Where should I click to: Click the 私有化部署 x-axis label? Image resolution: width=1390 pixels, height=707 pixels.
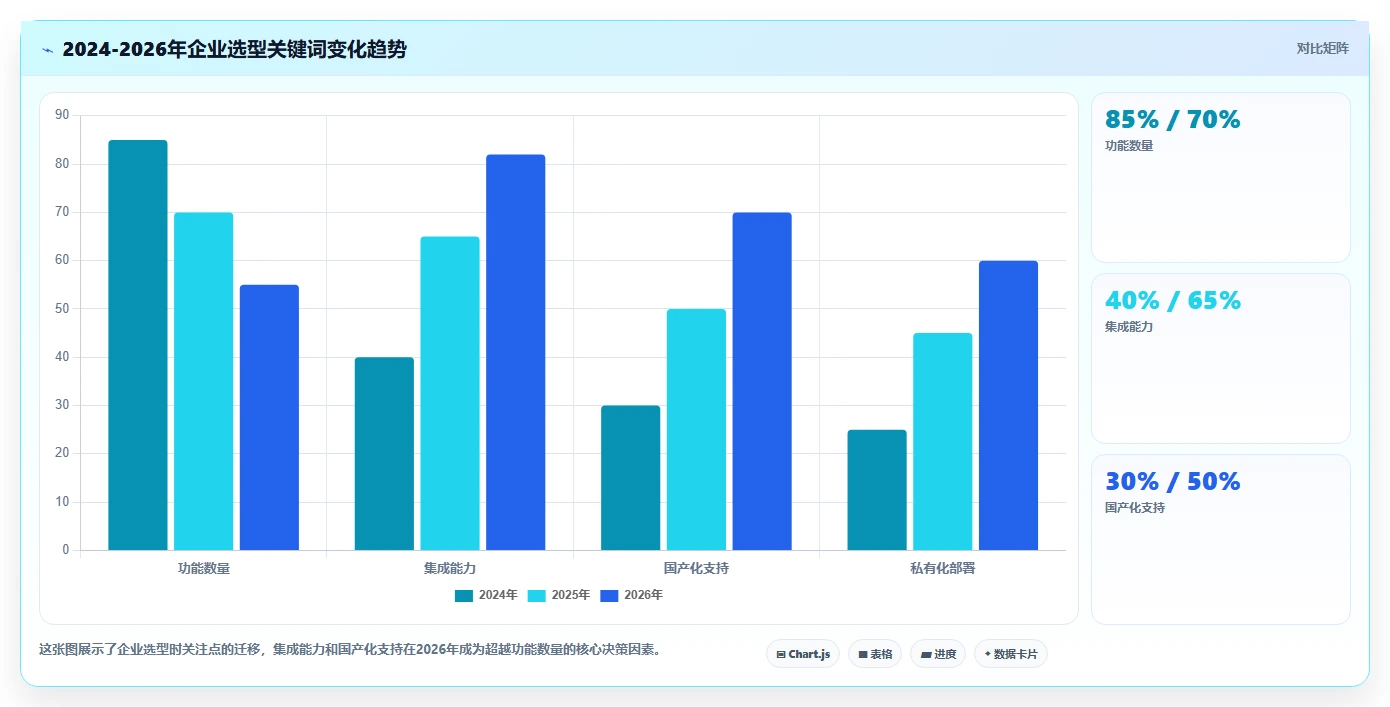tap(943, 568)
